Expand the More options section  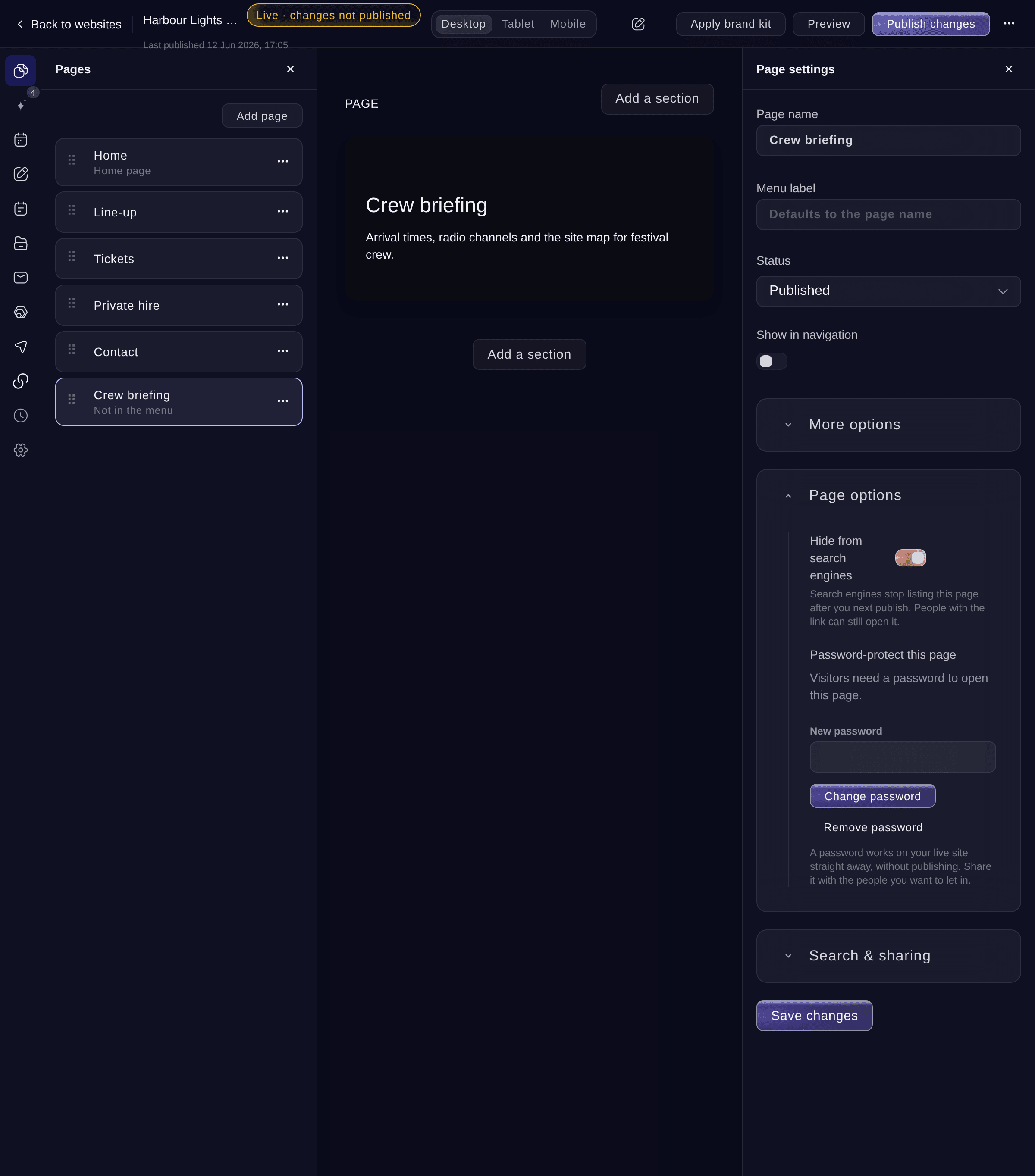pyautogui.click(x=888, y=425)
